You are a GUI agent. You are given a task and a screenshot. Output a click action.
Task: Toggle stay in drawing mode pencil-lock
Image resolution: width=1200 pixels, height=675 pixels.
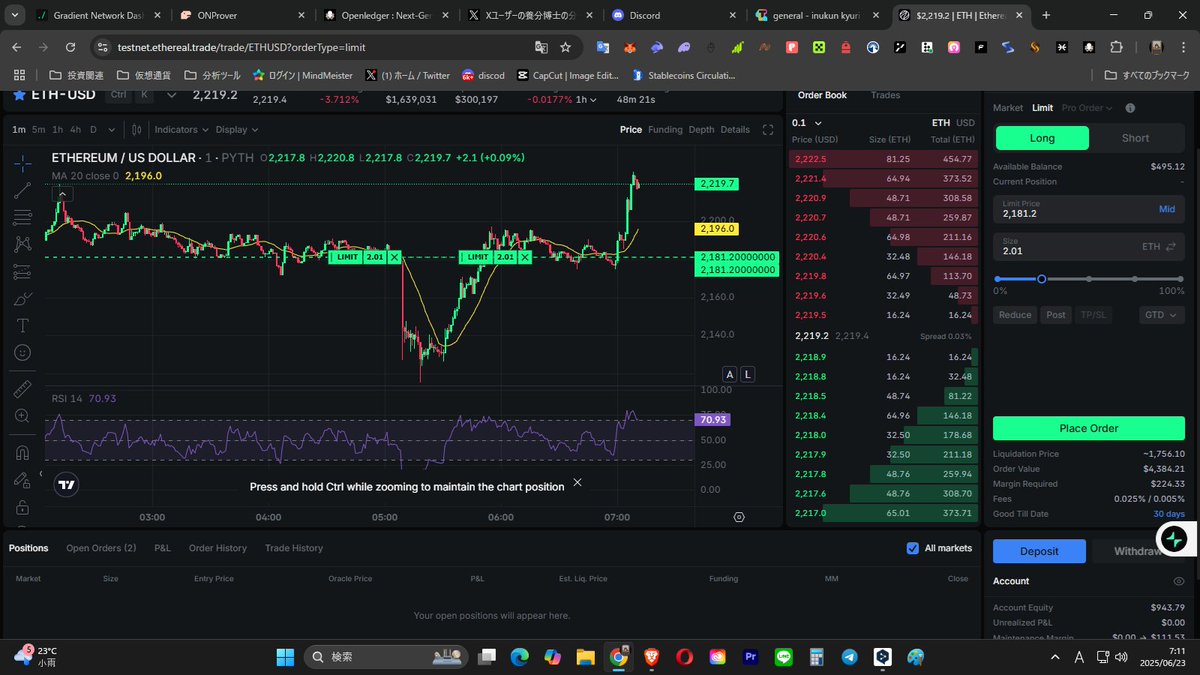point(22,480)
